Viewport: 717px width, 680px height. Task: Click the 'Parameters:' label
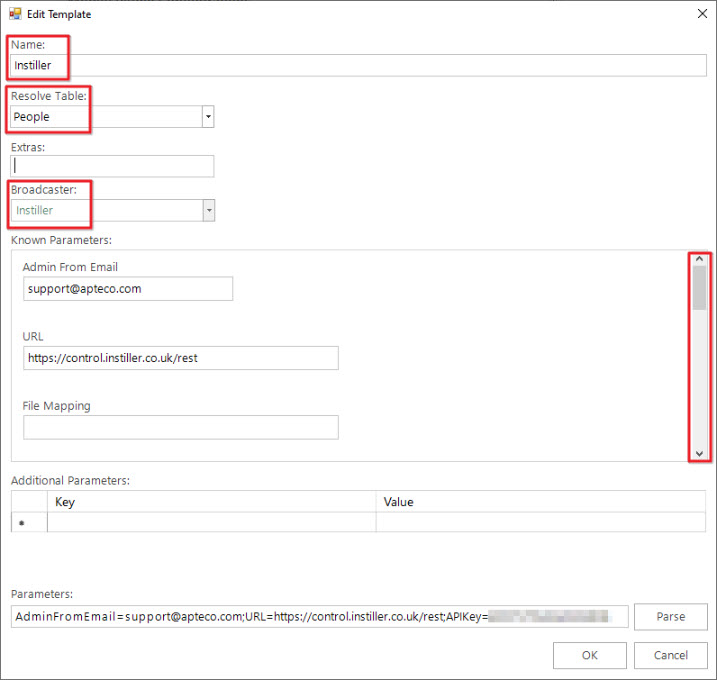click(42, 594)
